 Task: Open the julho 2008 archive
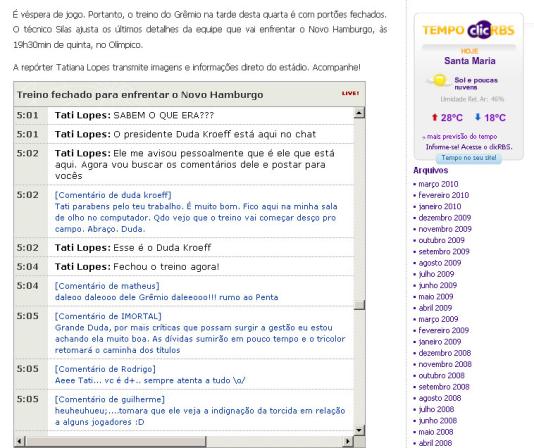point(436,409)
